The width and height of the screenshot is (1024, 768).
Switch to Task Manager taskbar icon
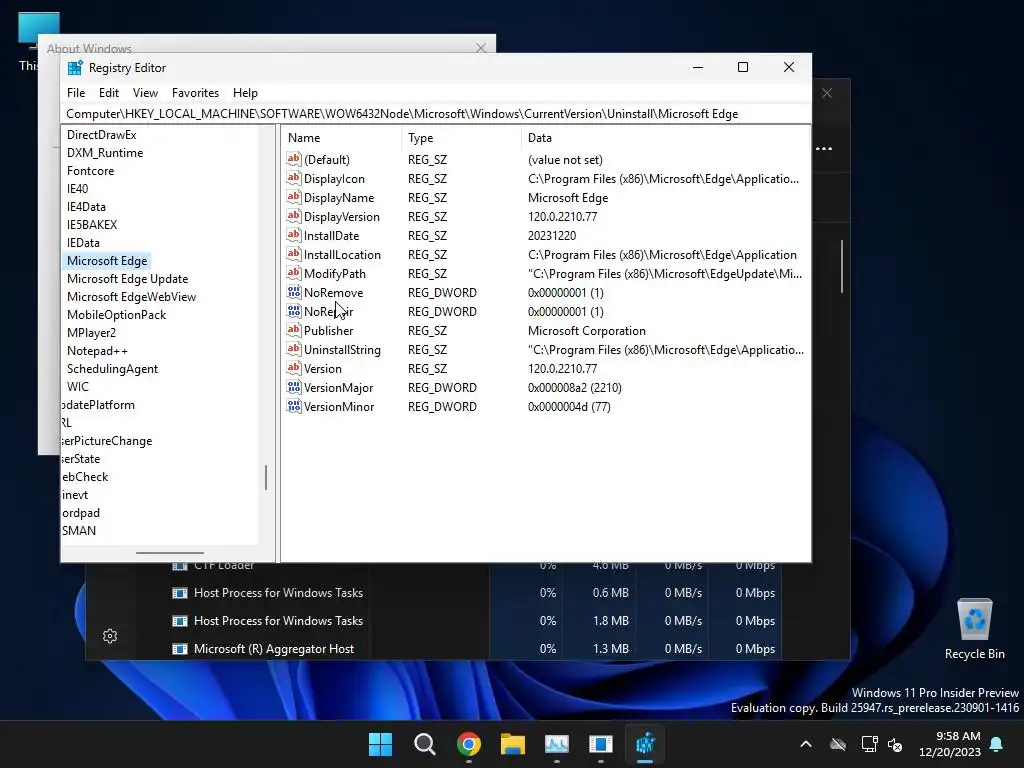[557, 744]
